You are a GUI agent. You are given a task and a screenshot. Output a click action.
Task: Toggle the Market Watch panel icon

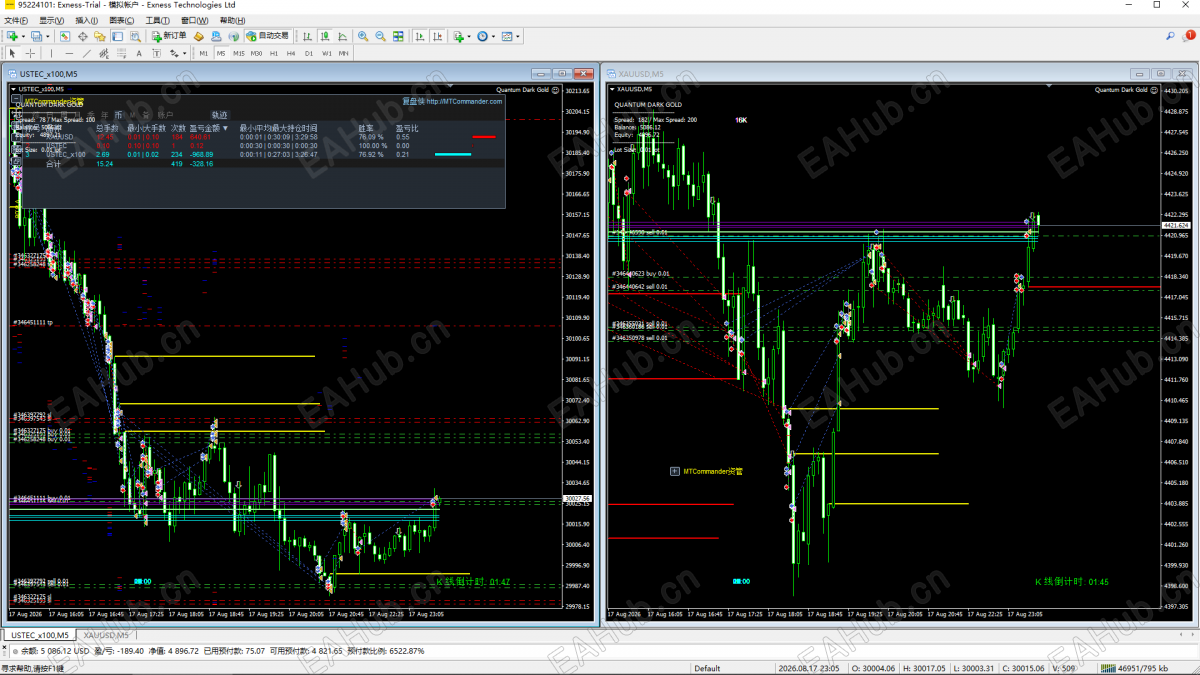point(65,36)
